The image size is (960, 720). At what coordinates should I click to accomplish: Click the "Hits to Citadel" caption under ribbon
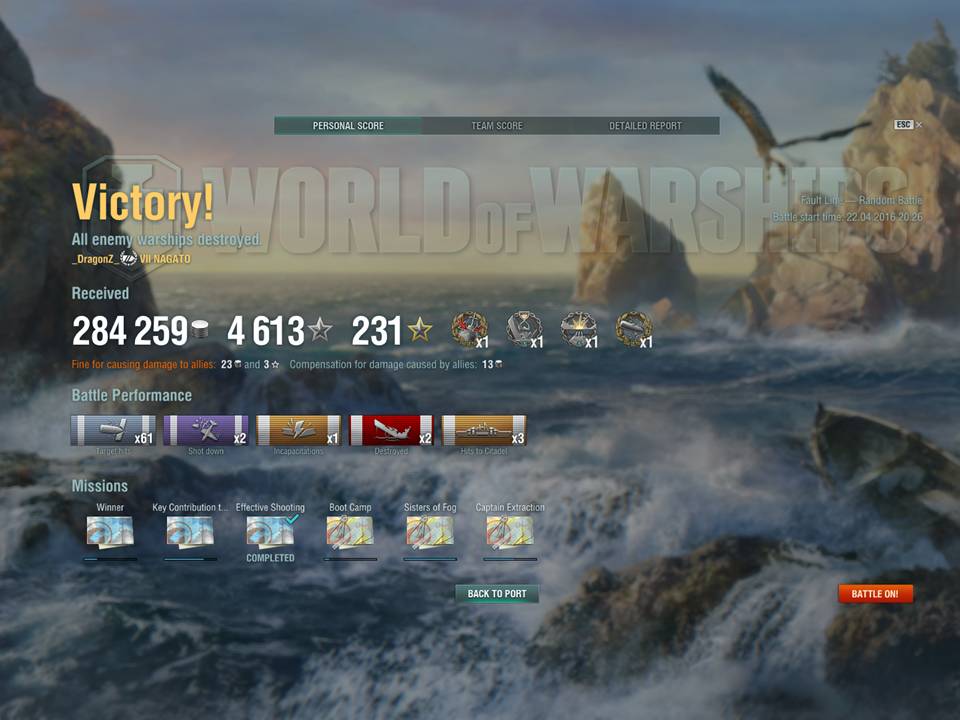pos(484,451)
